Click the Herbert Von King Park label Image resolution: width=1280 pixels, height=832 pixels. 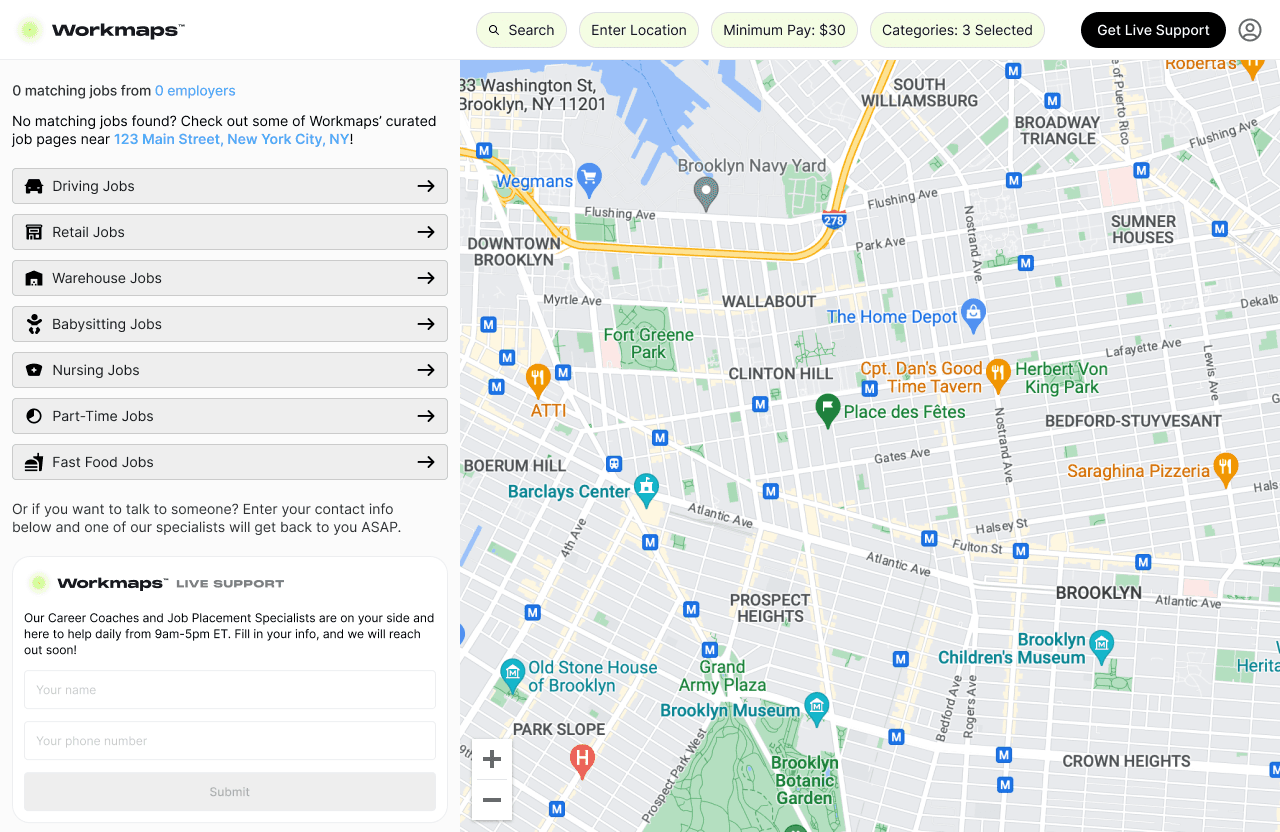pos(1062,377)
